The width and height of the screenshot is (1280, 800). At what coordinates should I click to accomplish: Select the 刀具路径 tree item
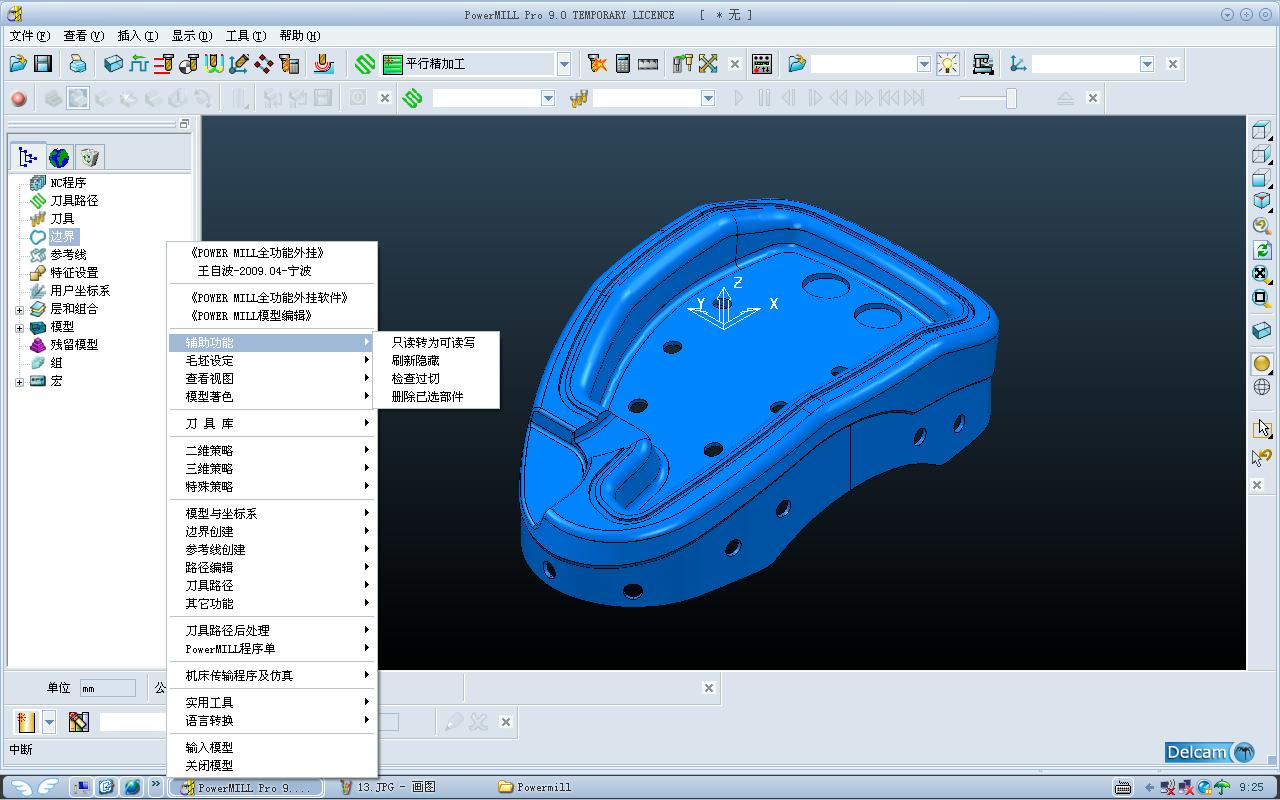click(74, 201)
